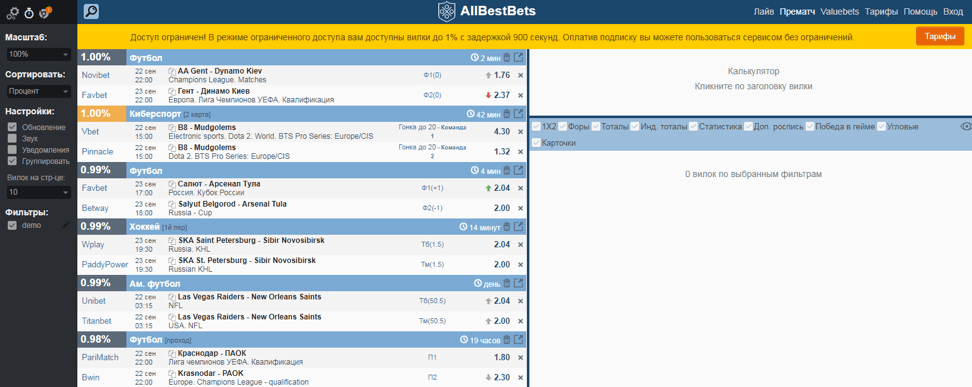Viewport: 972px width, 387px height.
Task: Click odds 2.30 on the Bwin row
Action: click(x=502, y=377)
